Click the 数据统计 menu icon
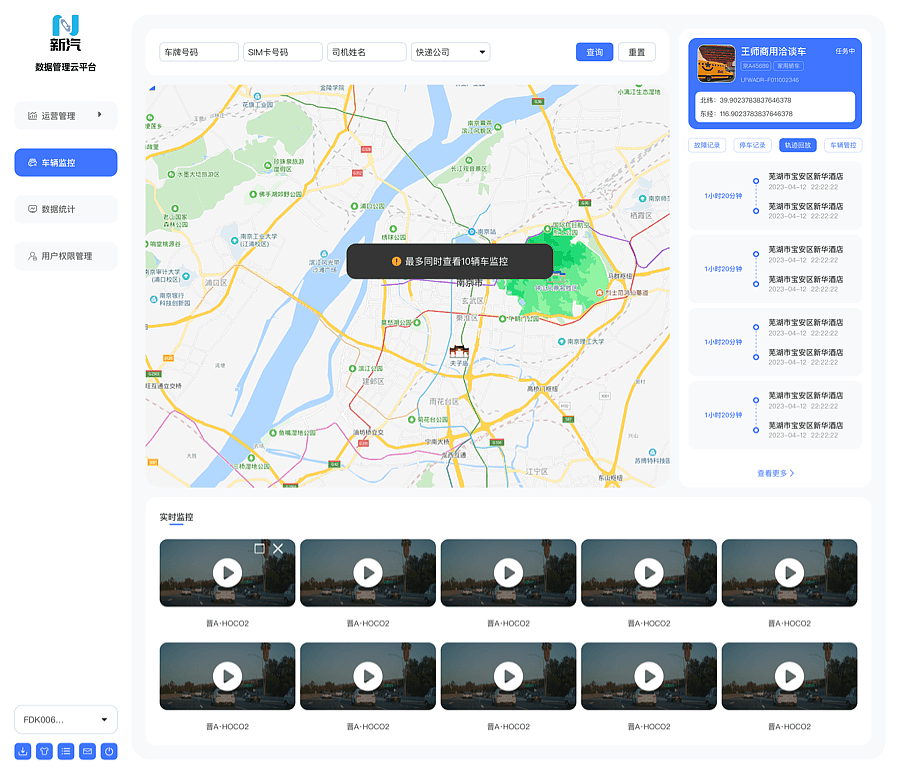 click(33, 209)
